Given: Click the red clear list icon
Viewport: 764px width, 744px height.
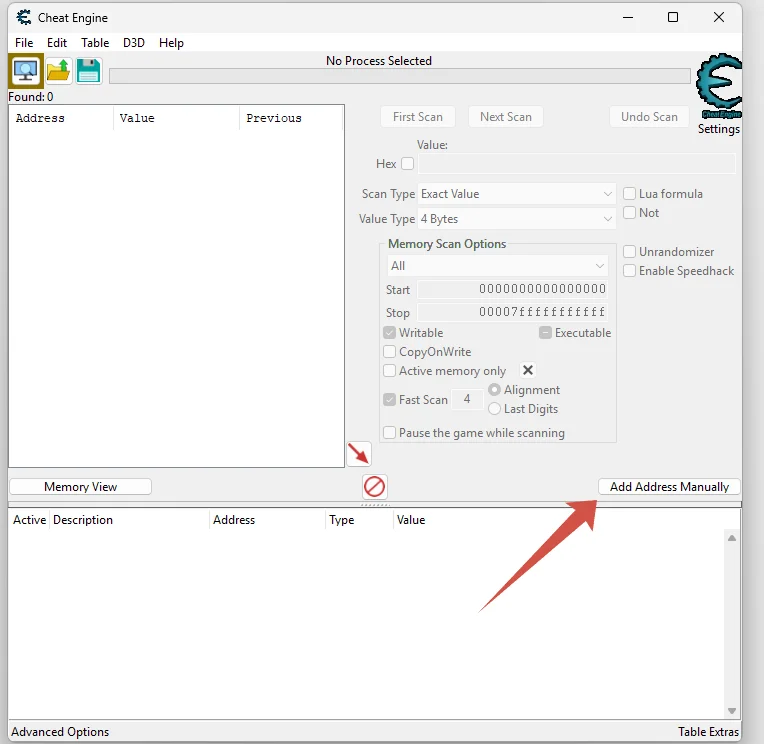Looking at the screenshot, I should coord(375,487).
